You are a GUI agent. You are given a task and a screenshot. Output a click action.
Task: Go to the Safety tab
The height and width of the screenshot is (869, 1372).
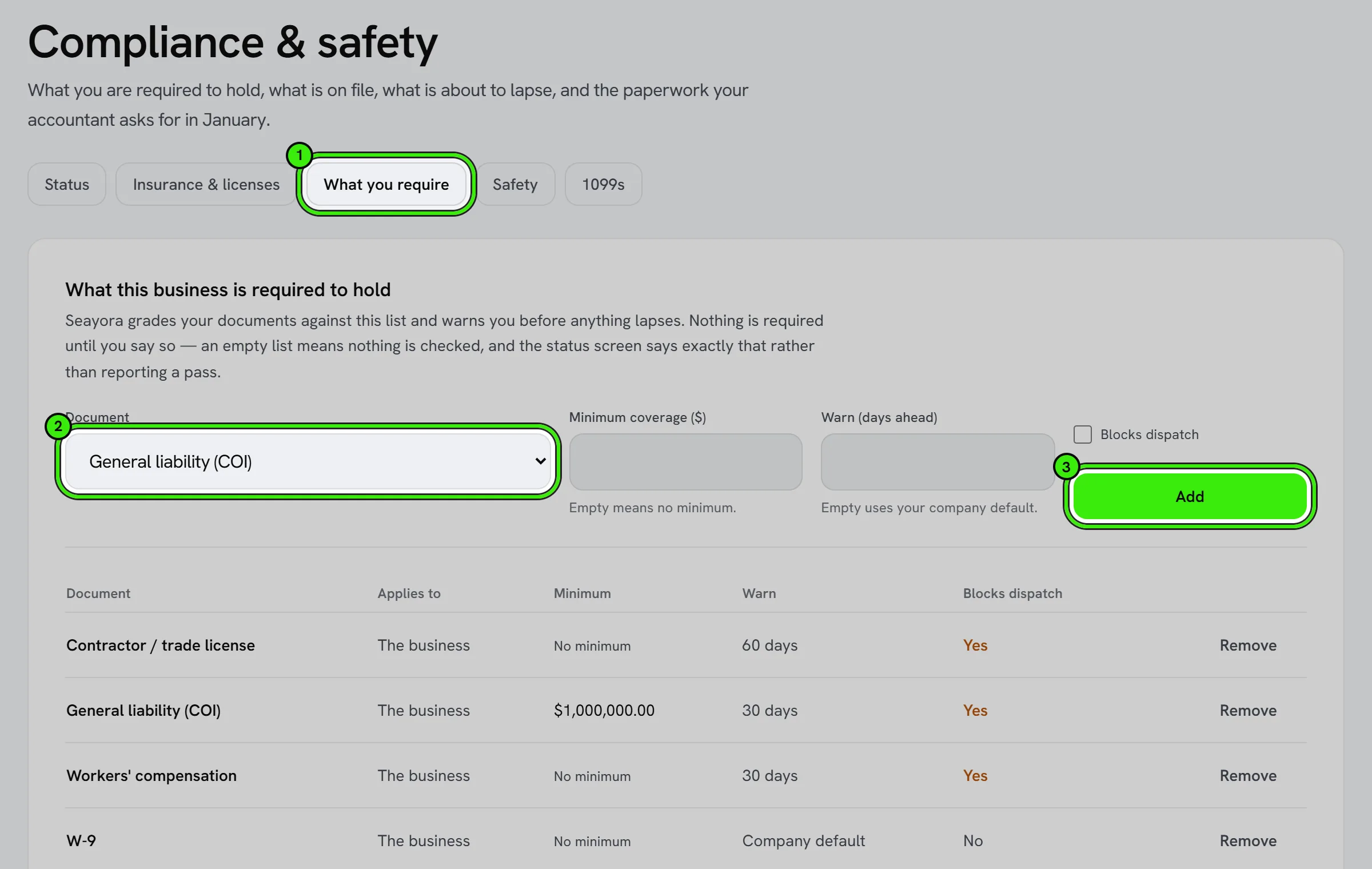(x=515, y=184)
